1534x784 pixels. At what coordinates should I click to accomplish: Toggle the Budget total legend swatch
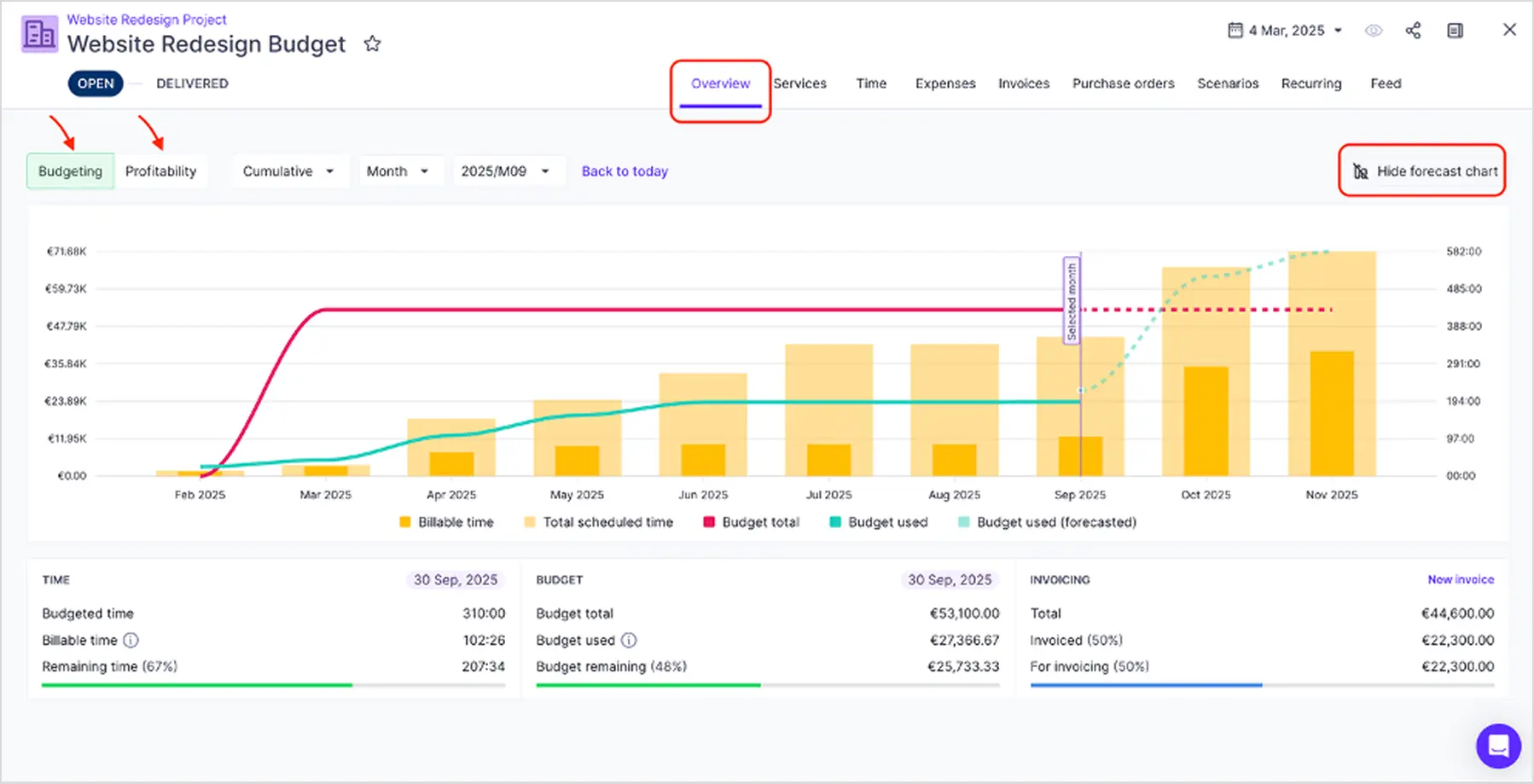pyautogui.click(x=709, y=522)
